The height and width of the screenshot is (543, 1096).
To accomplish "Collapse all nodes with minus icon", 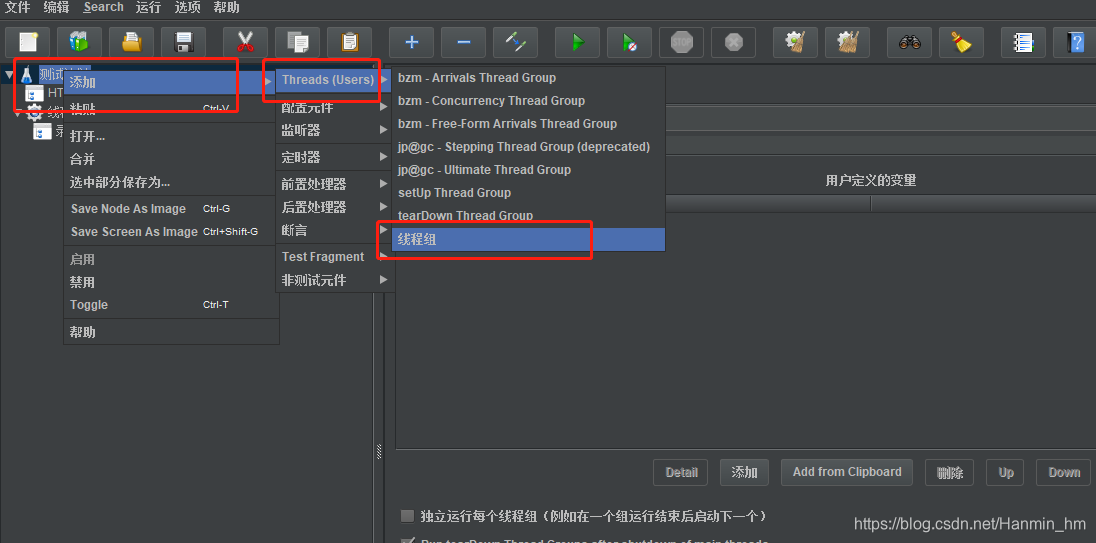I will pos(463,43).
